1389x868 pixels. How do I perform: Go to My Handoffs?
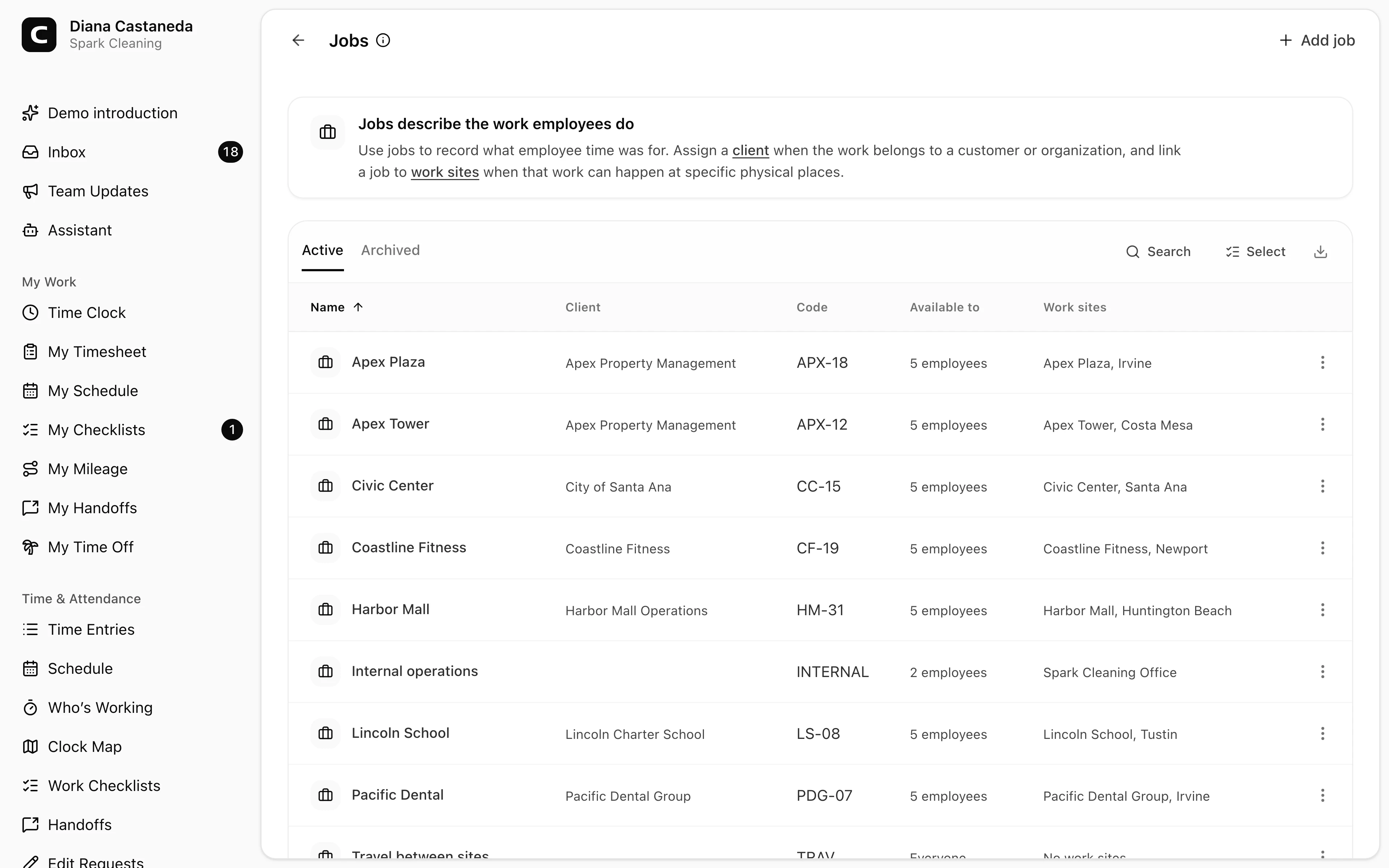pos(132,508)
